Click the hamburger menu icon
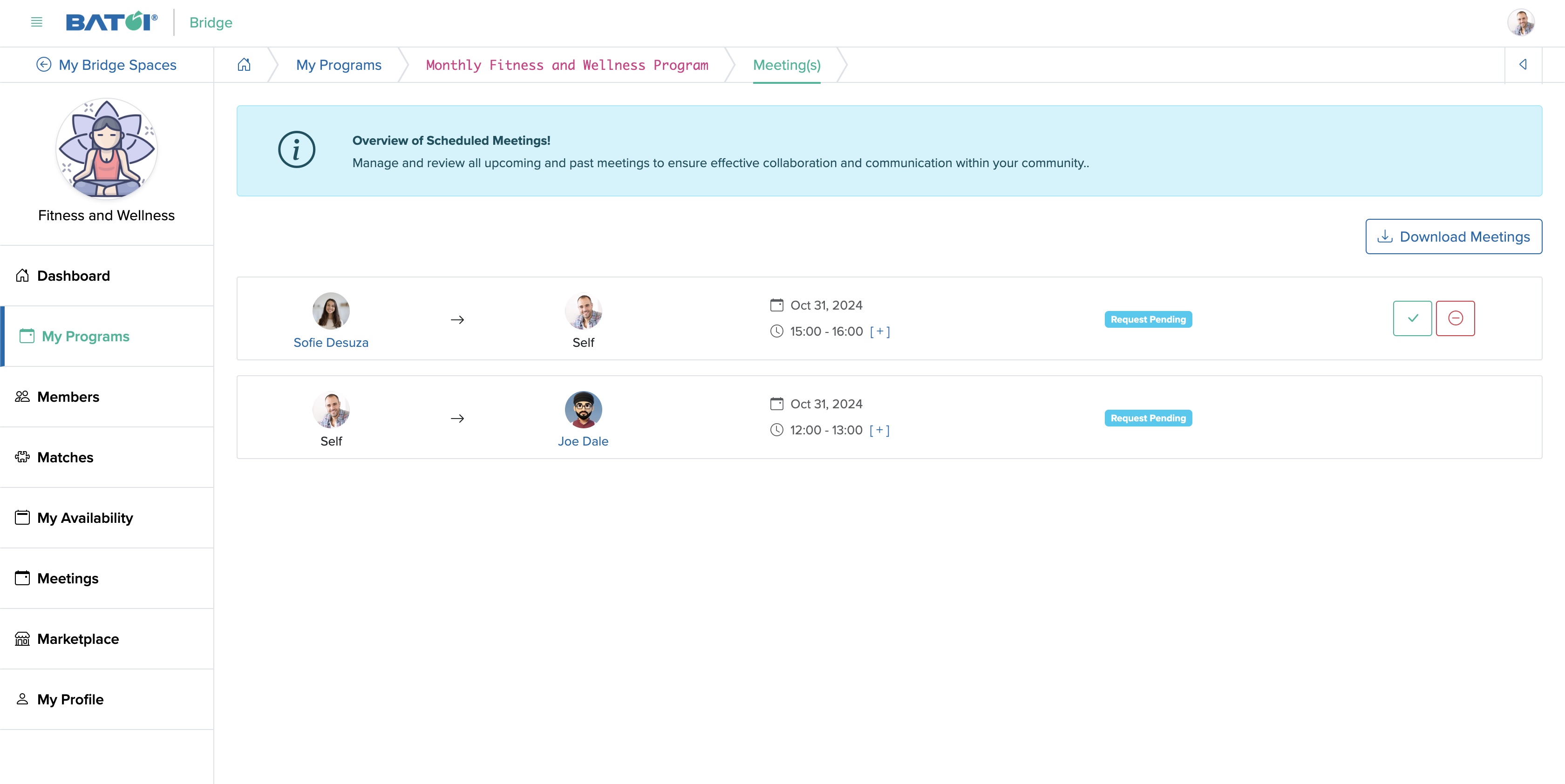The height and width of the screenshot is (784, 1565). coord(36,22)
